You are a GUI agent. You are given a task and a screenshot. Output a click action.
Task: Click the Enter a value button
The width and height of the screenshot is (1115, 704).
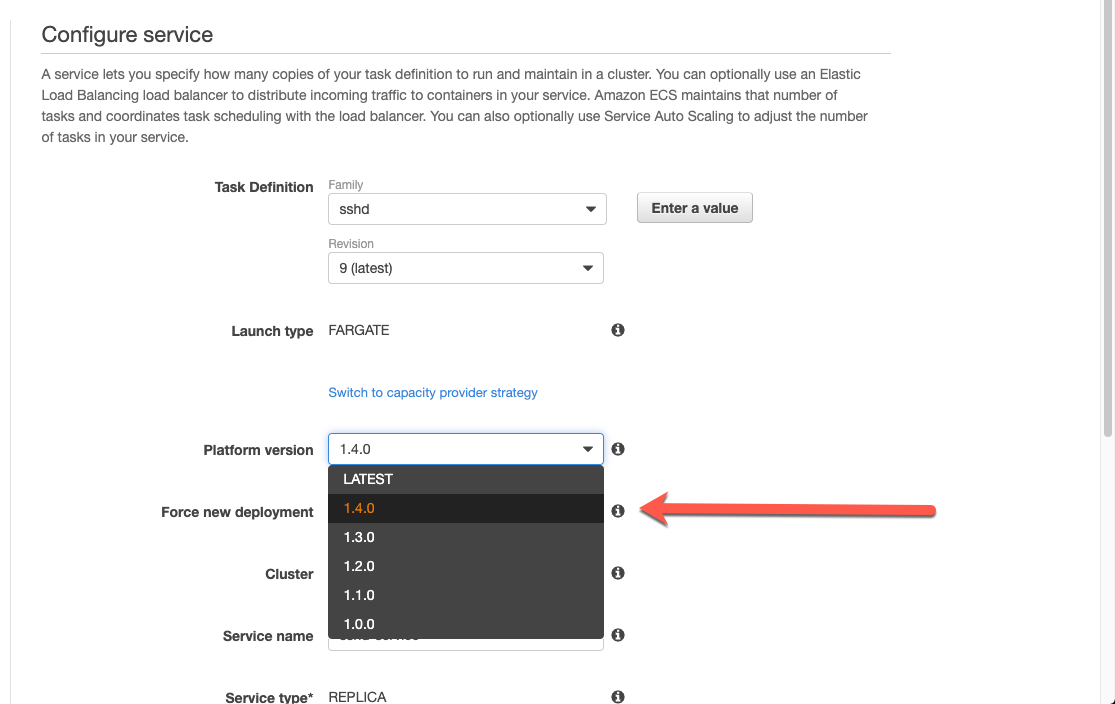tap(695, 208)
